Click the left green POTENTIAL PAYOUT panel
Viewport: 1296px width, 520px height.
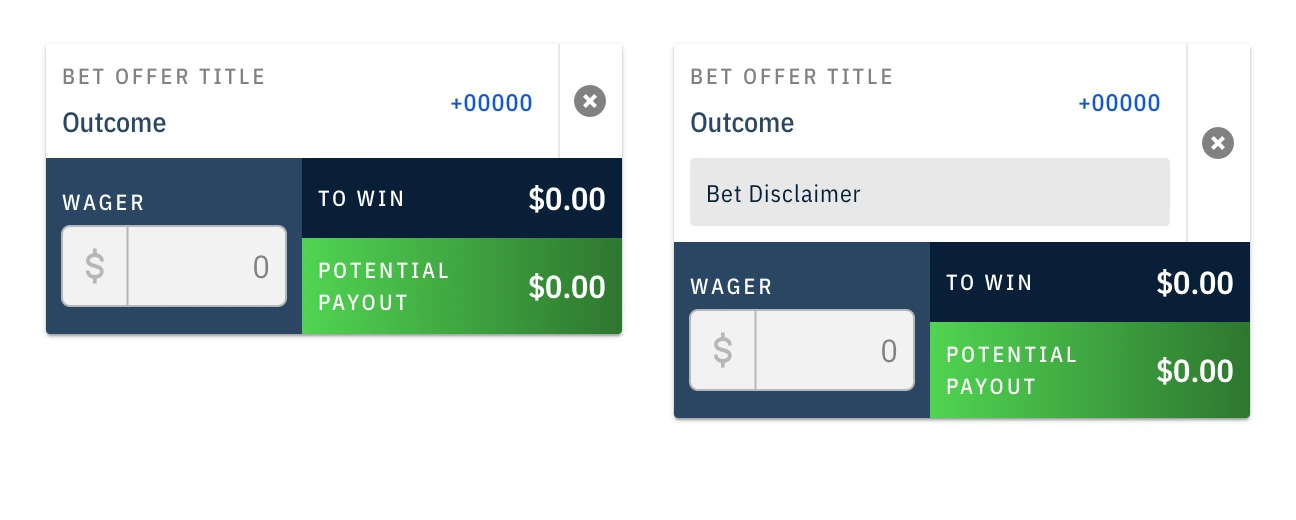click(462, 286)
